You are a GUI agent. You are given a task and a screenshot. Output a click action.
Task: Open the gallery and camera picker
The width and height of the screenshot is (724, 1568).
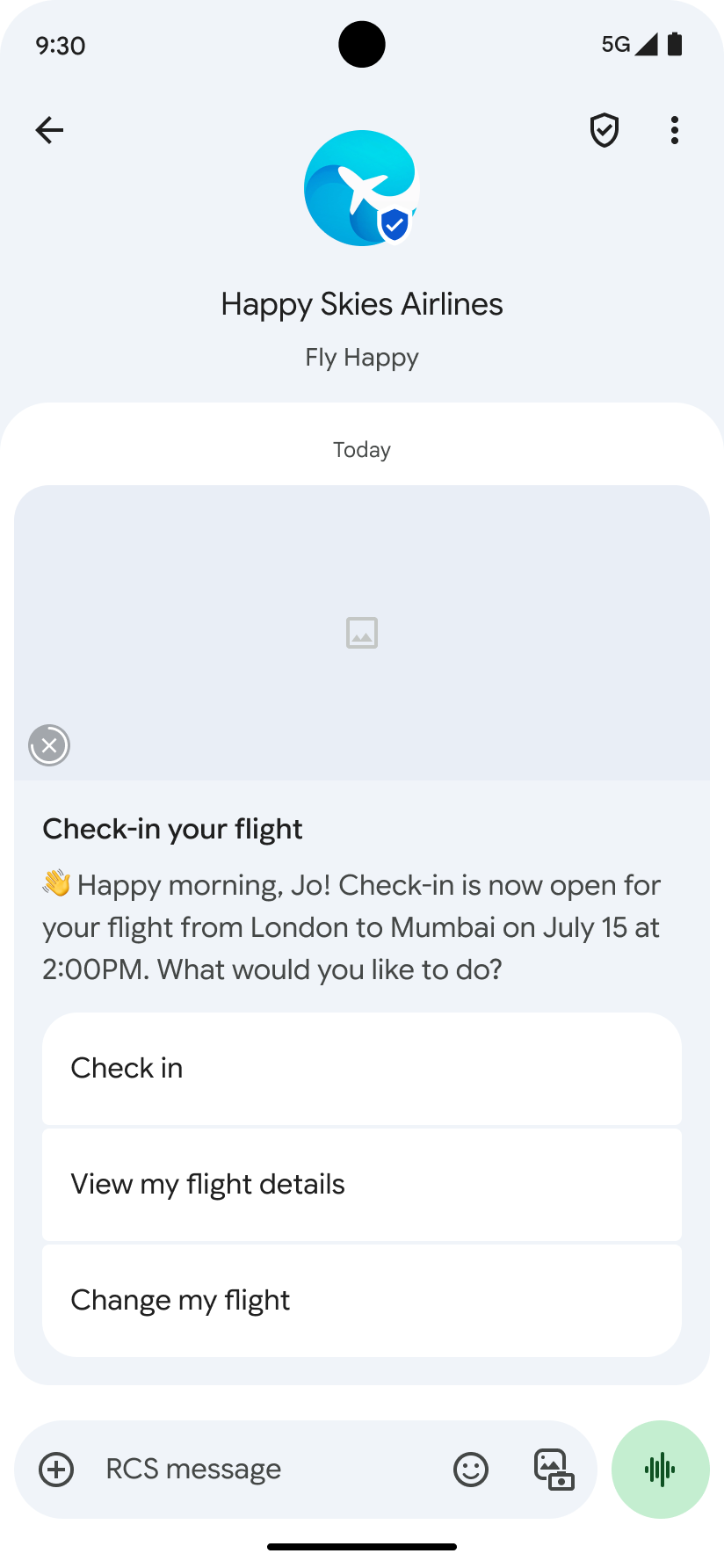pos(554,1469)
